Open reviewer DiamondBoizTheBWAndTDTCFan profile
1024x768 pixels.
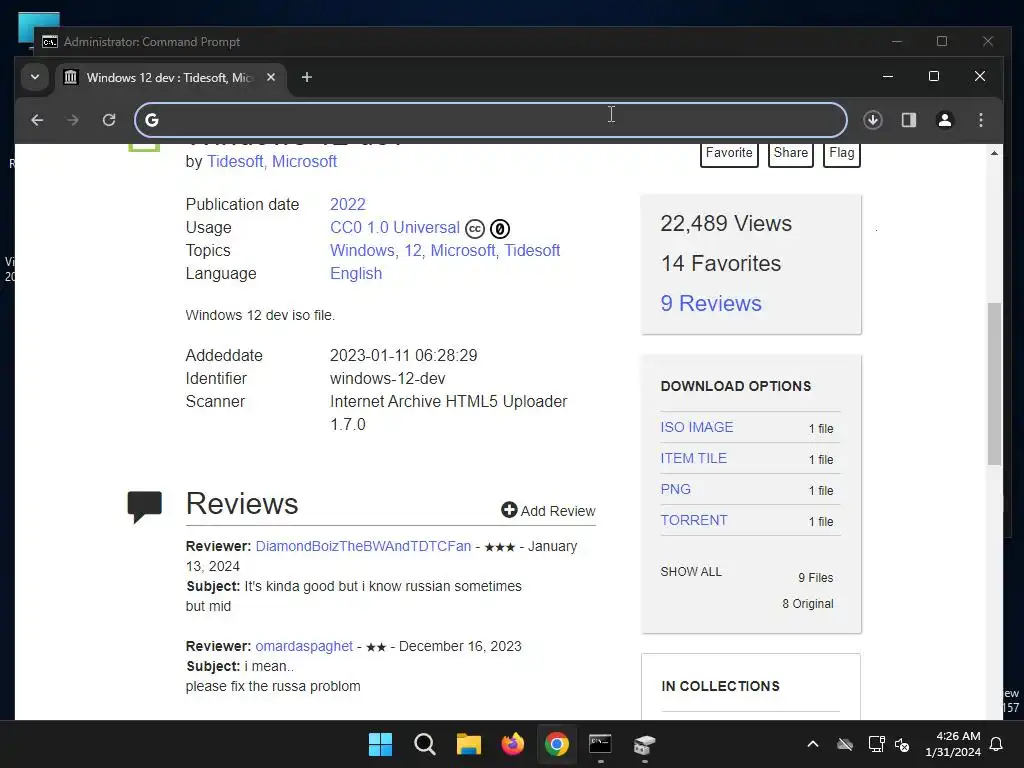coord(363,547)
